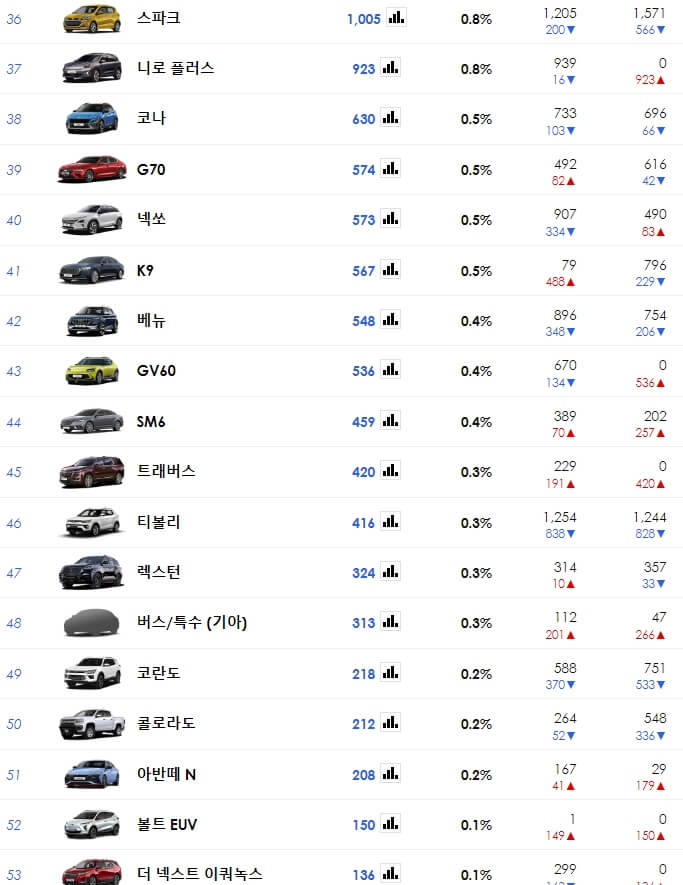Open the bar chart icon for 볼트 EUV
Image resolution: width=683 pixels, height=885 pixels.
pos(390,823)
